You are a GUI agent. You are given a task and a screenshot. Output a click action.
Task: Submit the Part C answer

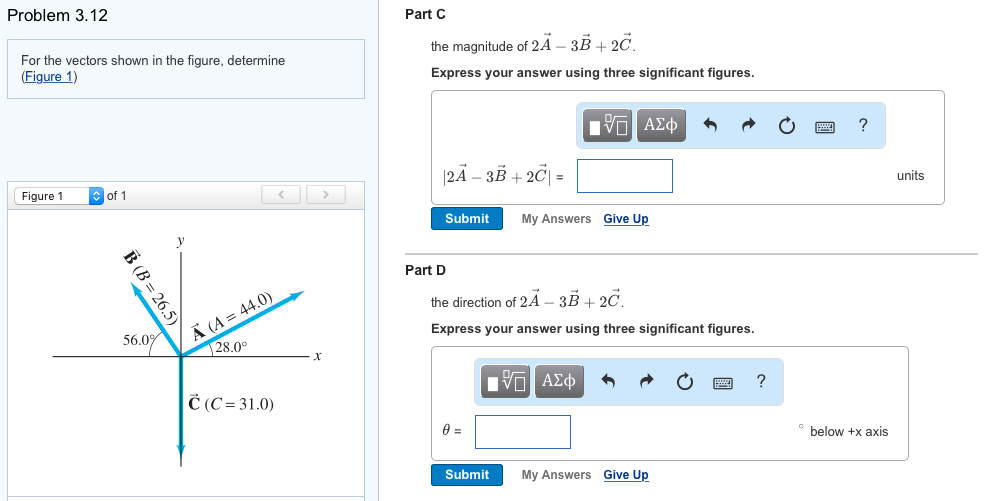[466, 218]
